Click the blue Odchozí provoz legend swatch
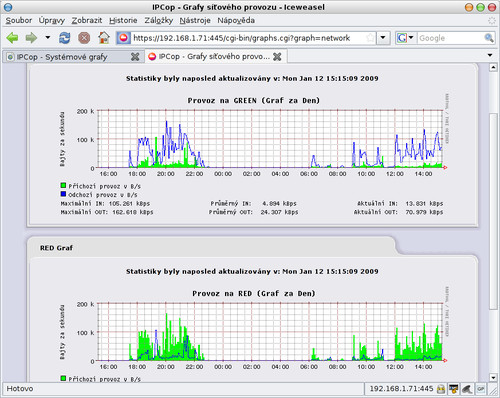This screenshot has width=500, height=398. point(63,194)
